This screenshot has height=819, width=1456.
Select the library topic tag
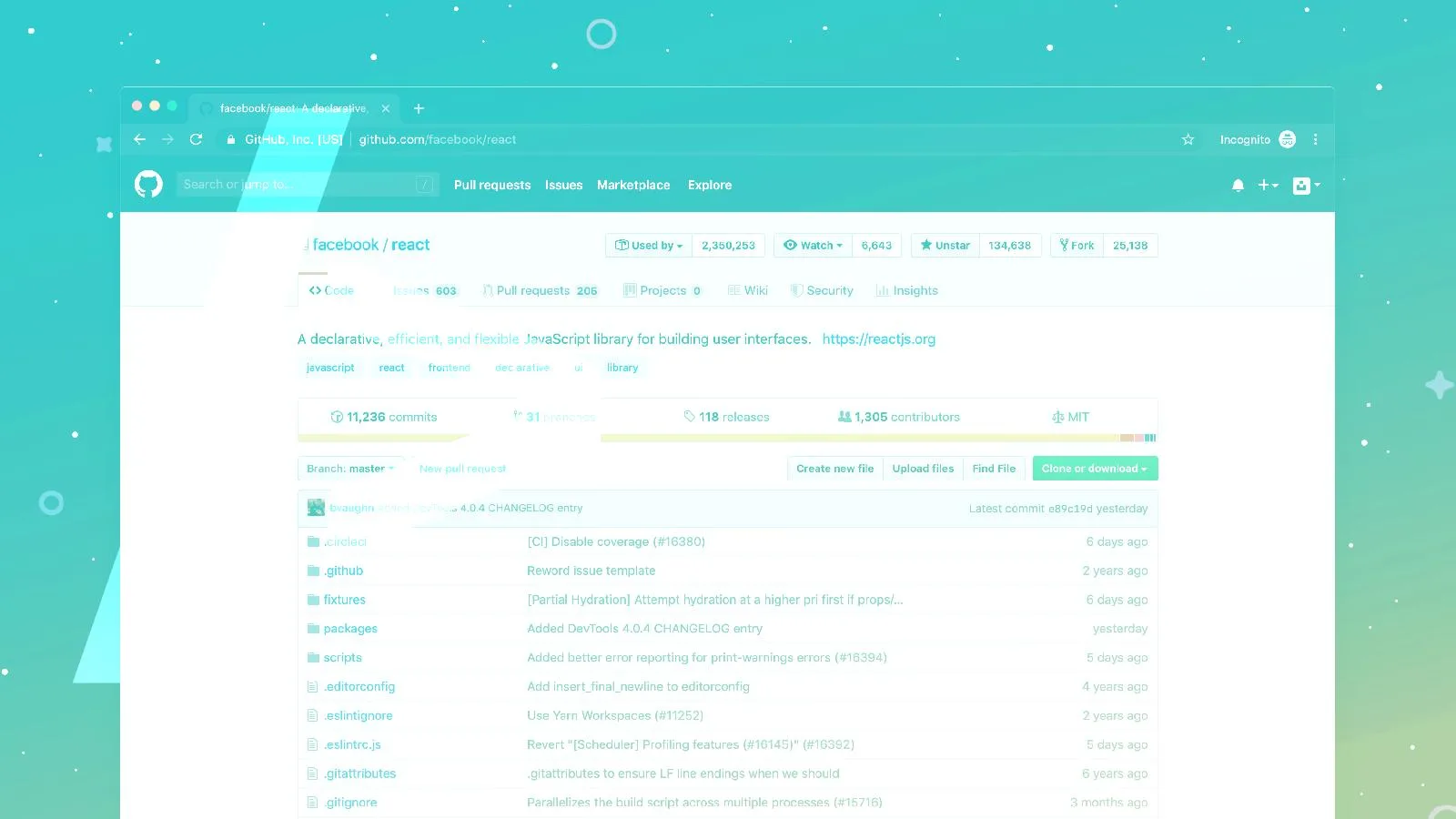[x=622, y=368]
